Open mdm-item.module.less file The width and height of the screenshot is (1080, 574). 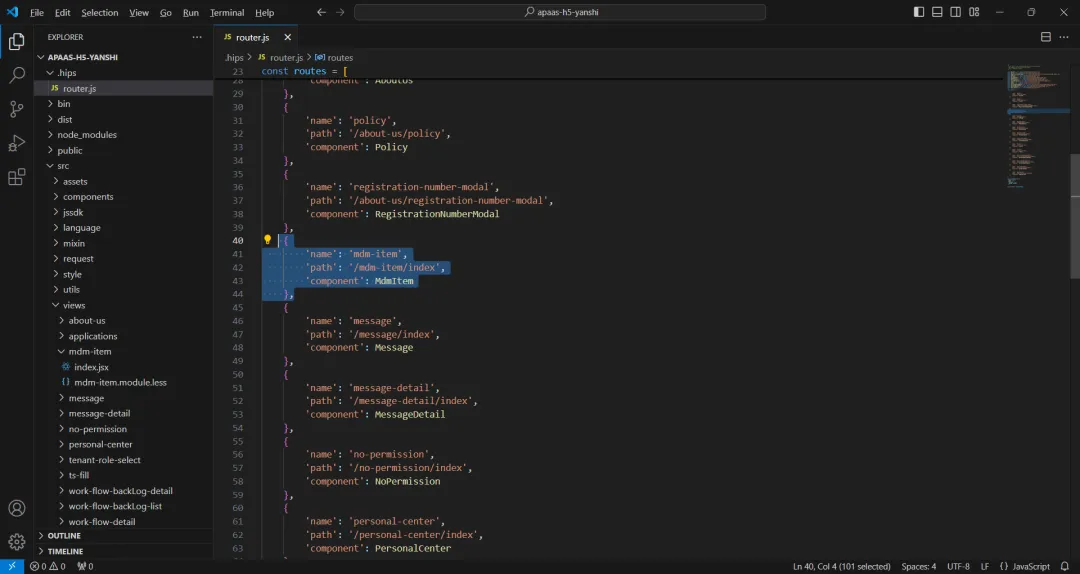tap(123, 382)
